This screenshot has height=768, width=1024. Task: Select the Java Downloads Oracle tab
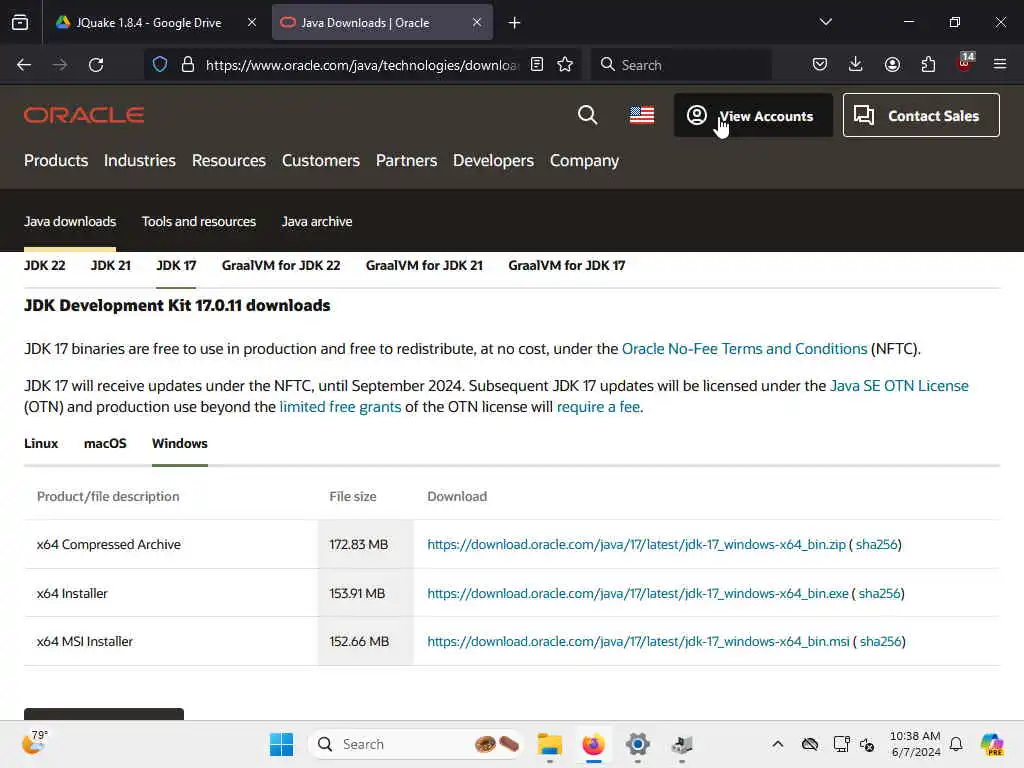pyautogui.click(x=382, y=23)
